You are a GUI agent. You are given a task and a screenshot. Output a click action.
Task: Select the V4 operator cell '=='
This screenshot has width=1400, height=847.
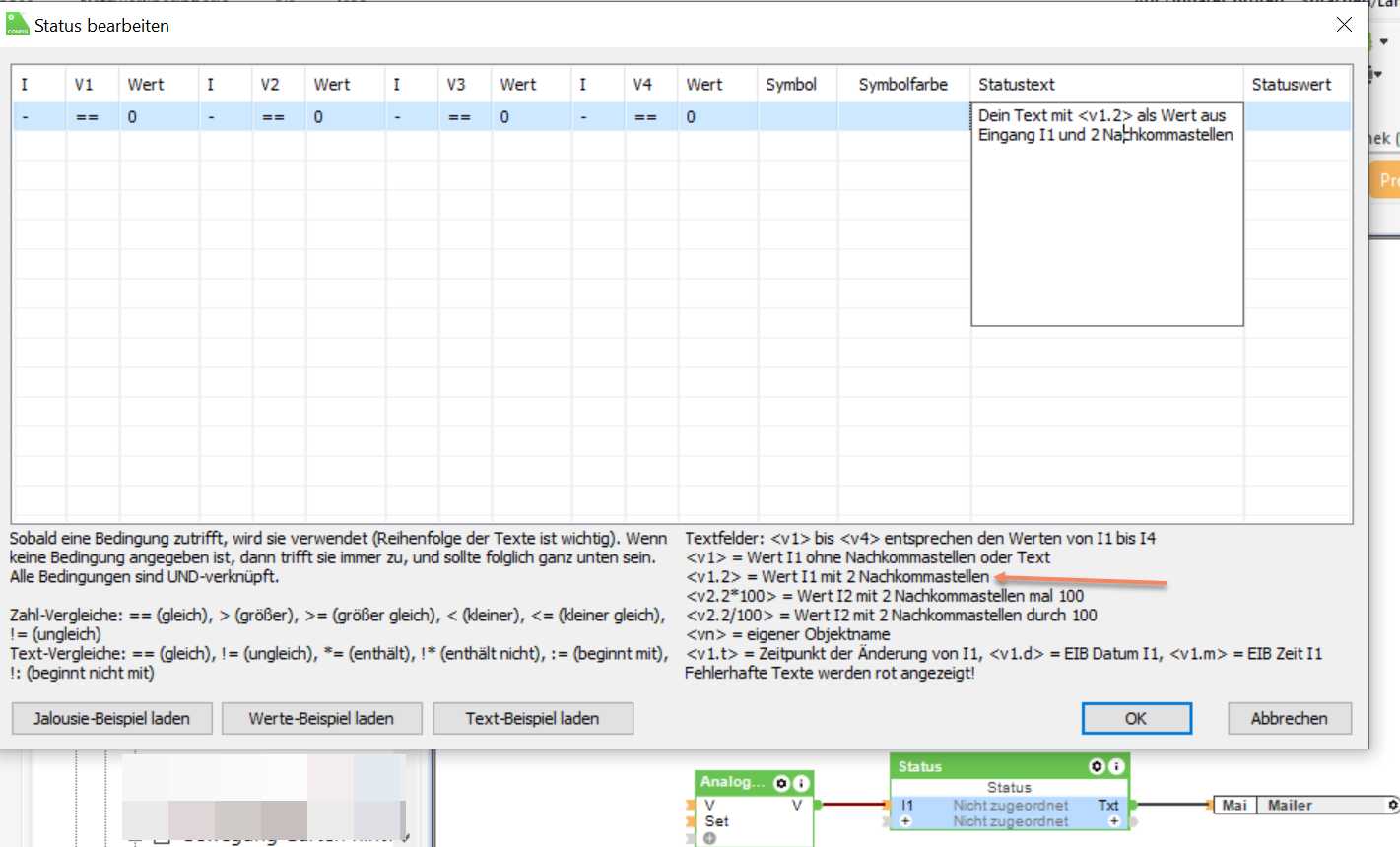[651, 117]
